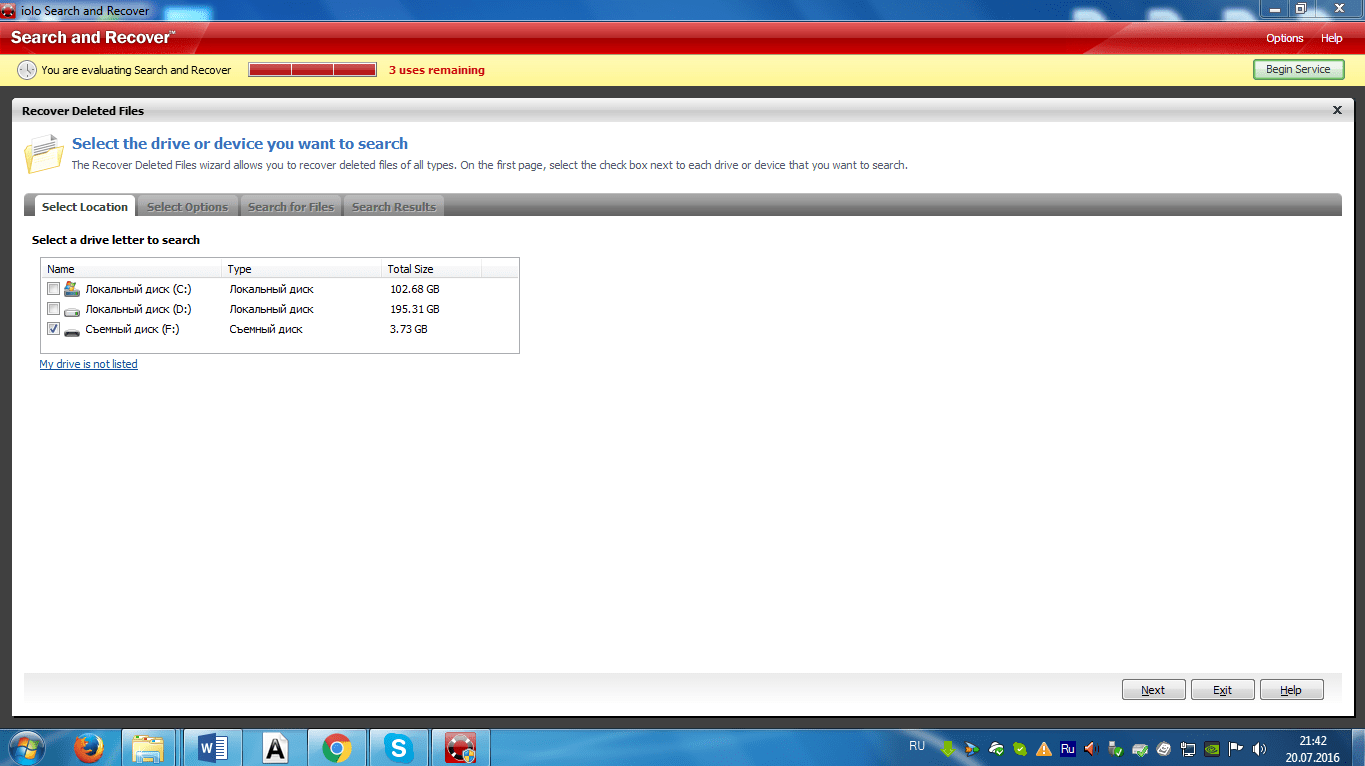Click the system volume speaker icon

pyautogui.click(x=1259, y=748)
